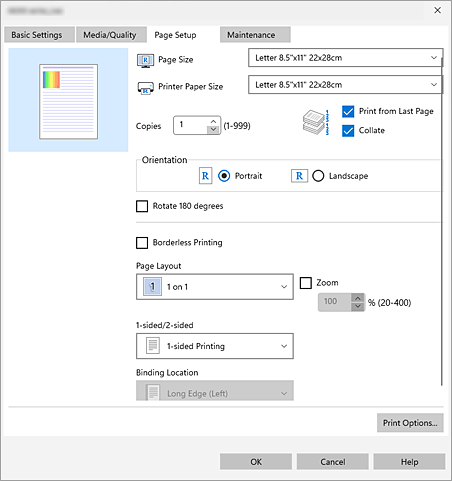Open the 1-sided/2-sided dropdown

click(x=215, y=346)
